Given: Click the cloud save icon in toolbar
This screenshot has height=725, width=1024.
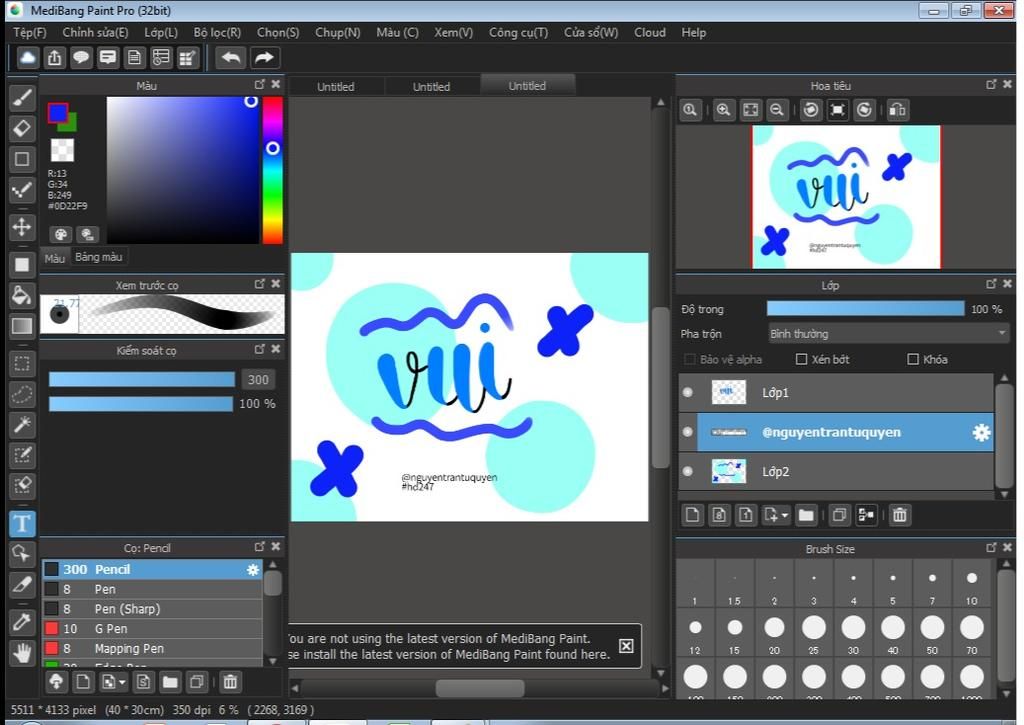Looking at the screenshot, I should point(27,57).
